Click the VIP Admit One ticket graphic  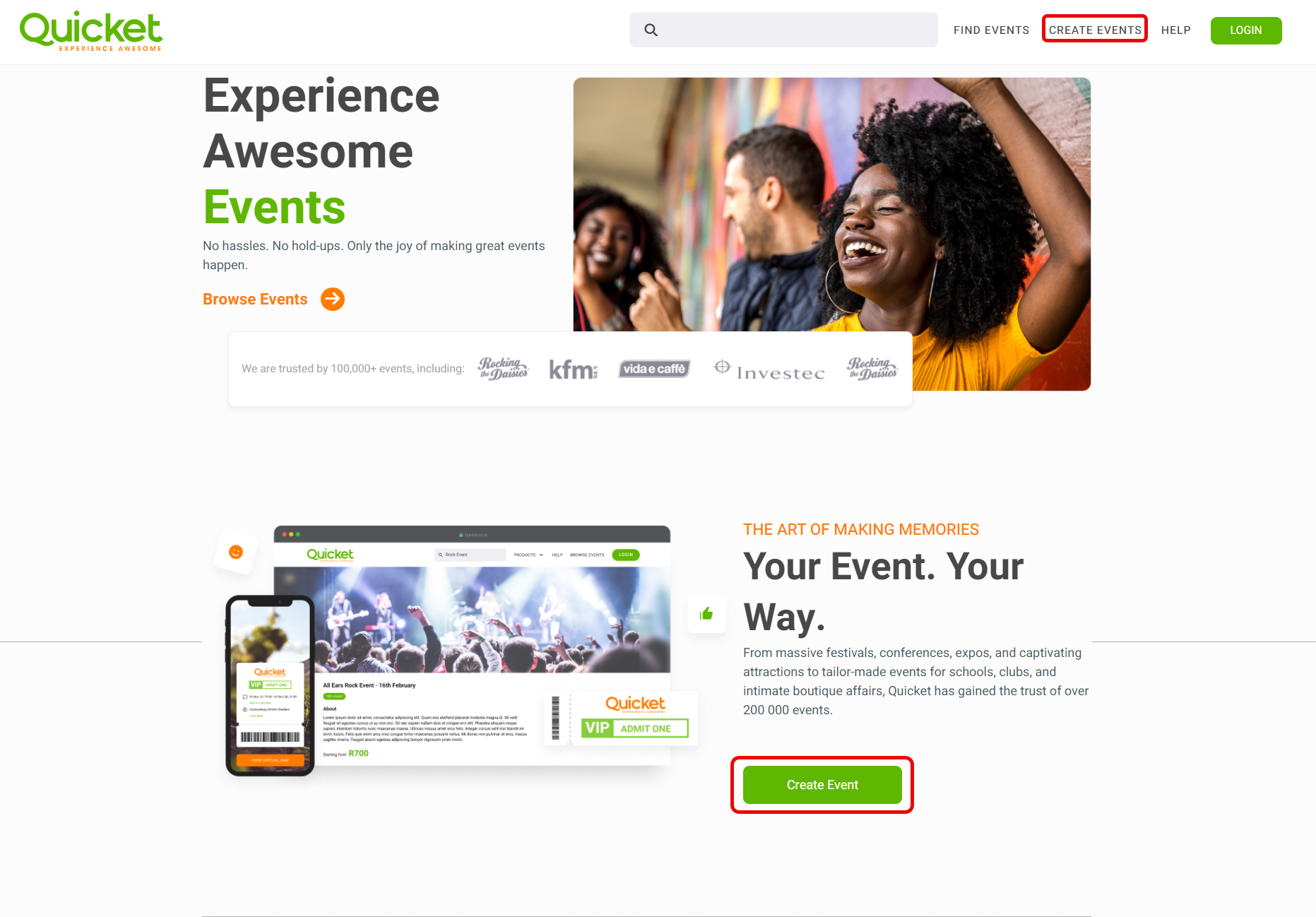(x=621, y=718)
